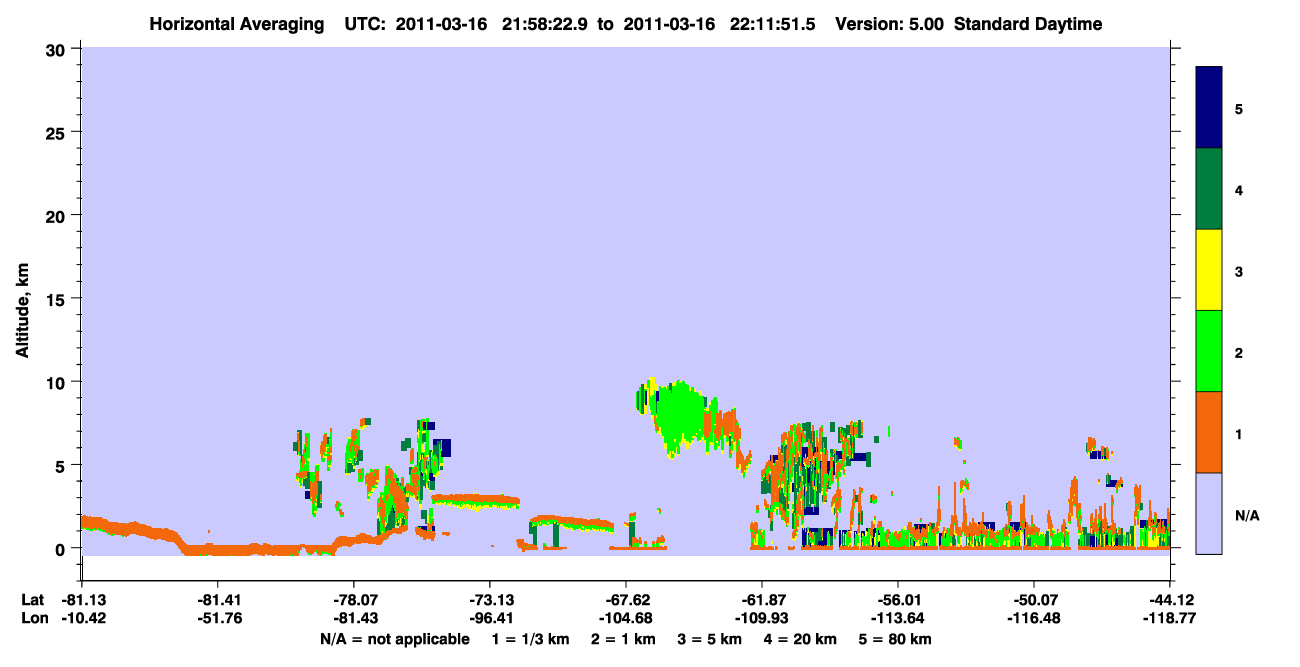Click latitude value '-78.07'
This screenshot has width=1300, height=667.
[353, 600]
